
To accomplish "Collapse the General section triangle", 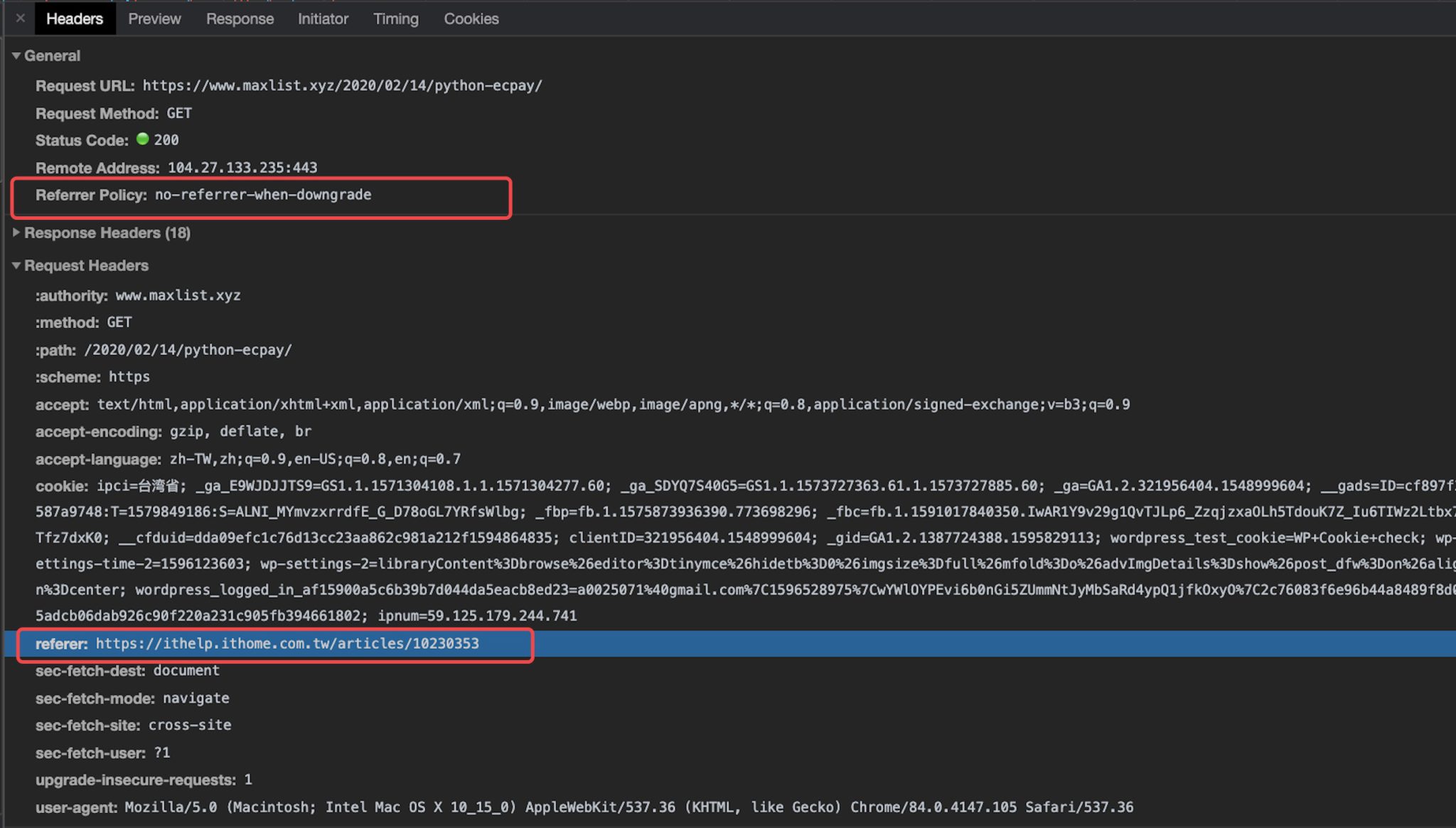I will (x=16, y=55).
